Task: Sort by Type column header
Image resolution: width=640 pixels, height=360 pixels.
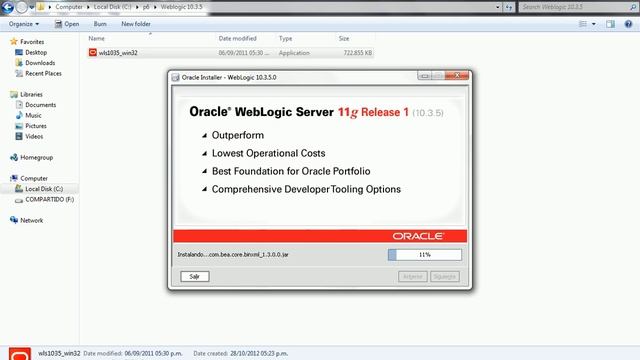Action: (x=285, y=38)
